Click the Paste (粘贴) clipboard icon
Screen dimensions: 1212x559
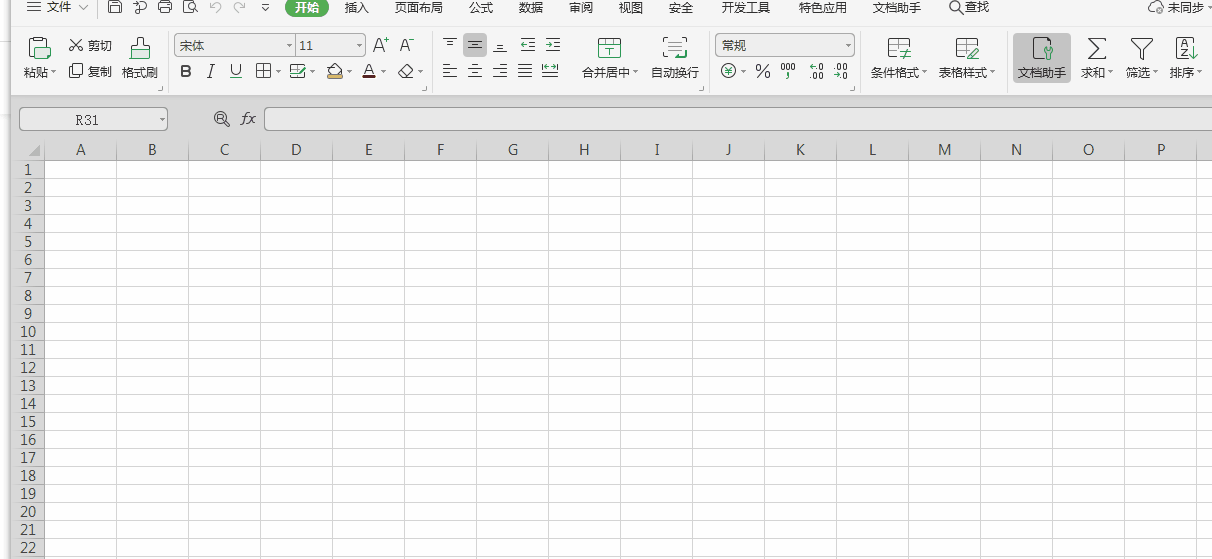tap(40, 47)
